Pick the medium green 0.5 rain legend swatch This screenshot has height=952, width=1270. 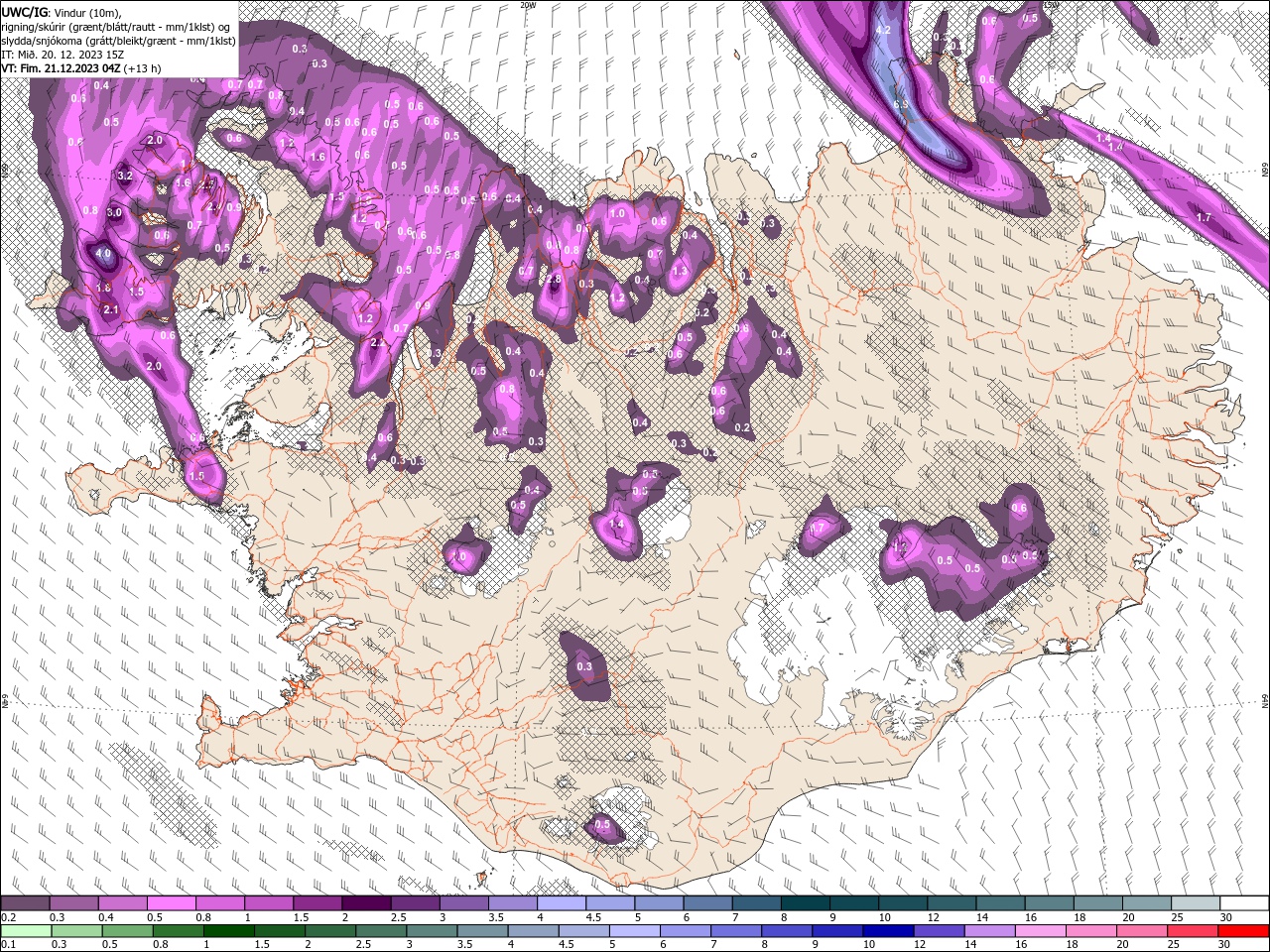[x=126, y=931]
